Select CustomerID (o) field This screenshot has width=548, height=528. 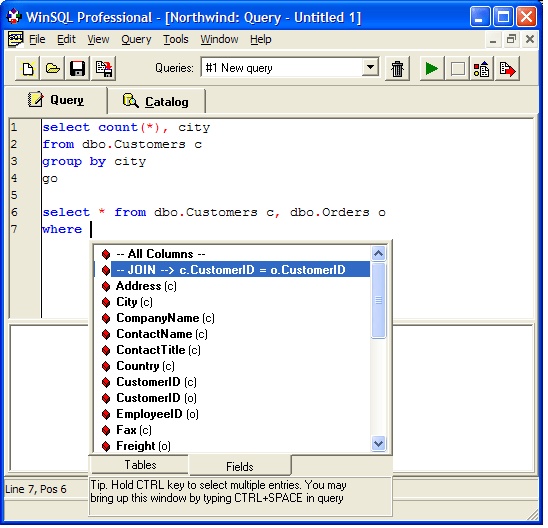232,398
